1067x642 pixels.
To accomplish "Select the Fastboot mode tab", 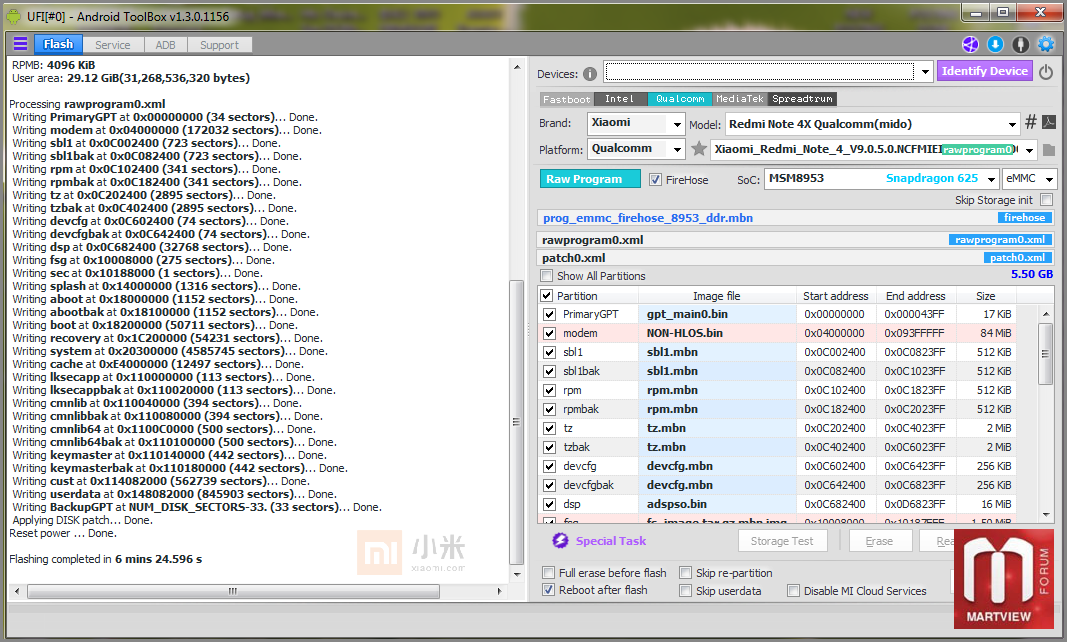I will [567, 99].
